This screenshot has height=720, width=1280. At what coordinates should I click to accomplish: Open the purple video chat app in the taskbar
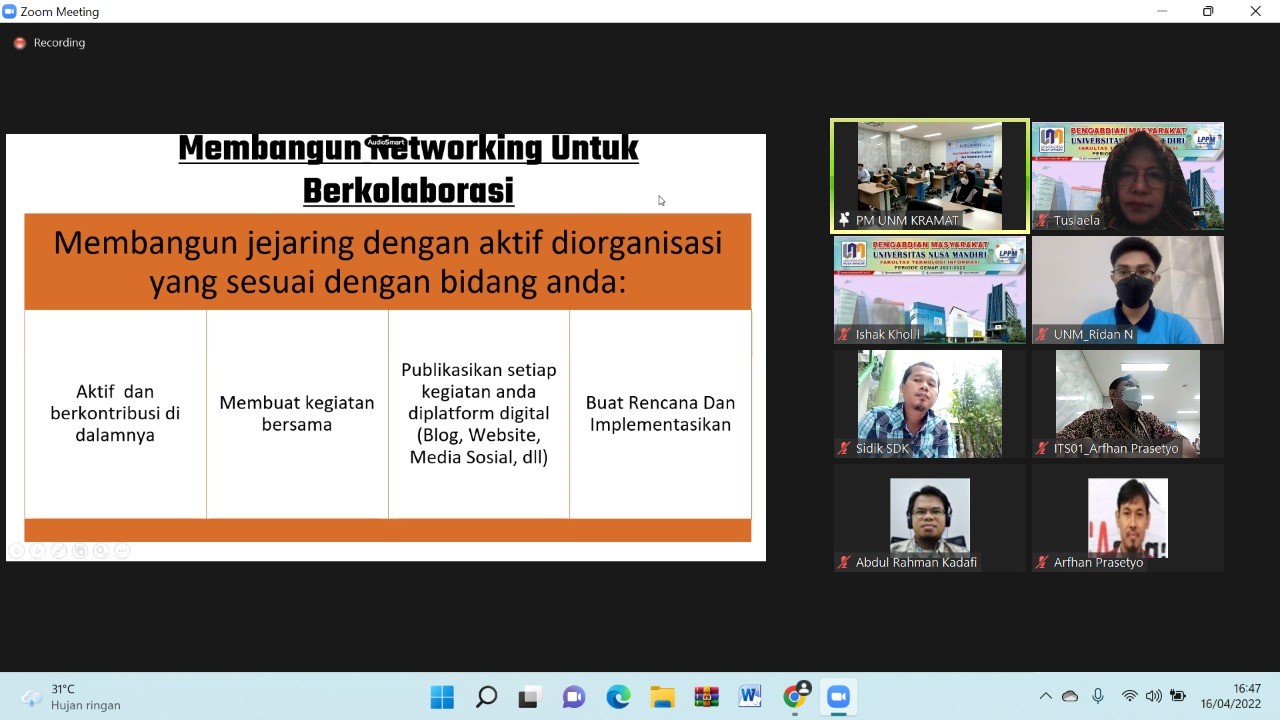pos(574,697)
